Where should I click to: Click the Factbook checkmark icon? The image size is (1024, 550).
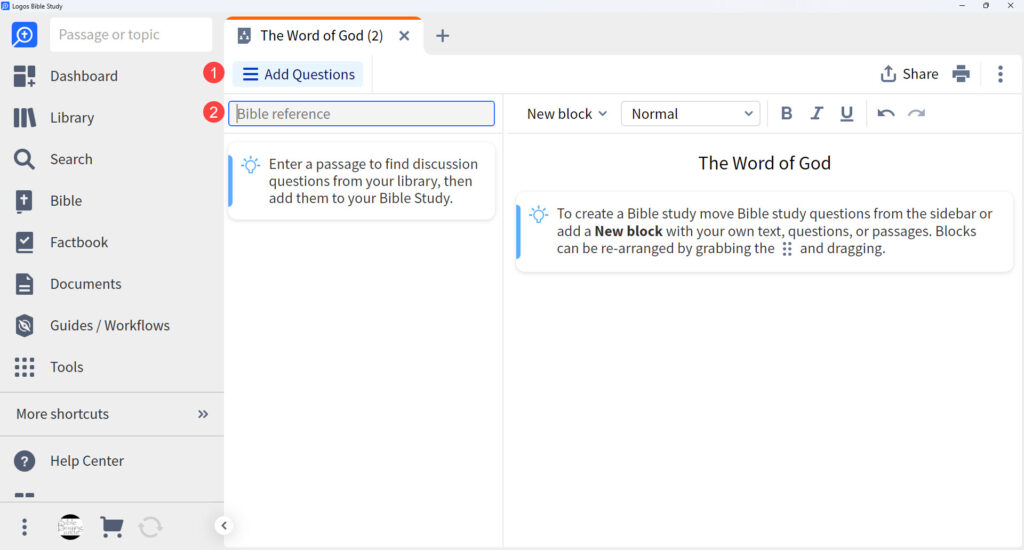[24, 242]
